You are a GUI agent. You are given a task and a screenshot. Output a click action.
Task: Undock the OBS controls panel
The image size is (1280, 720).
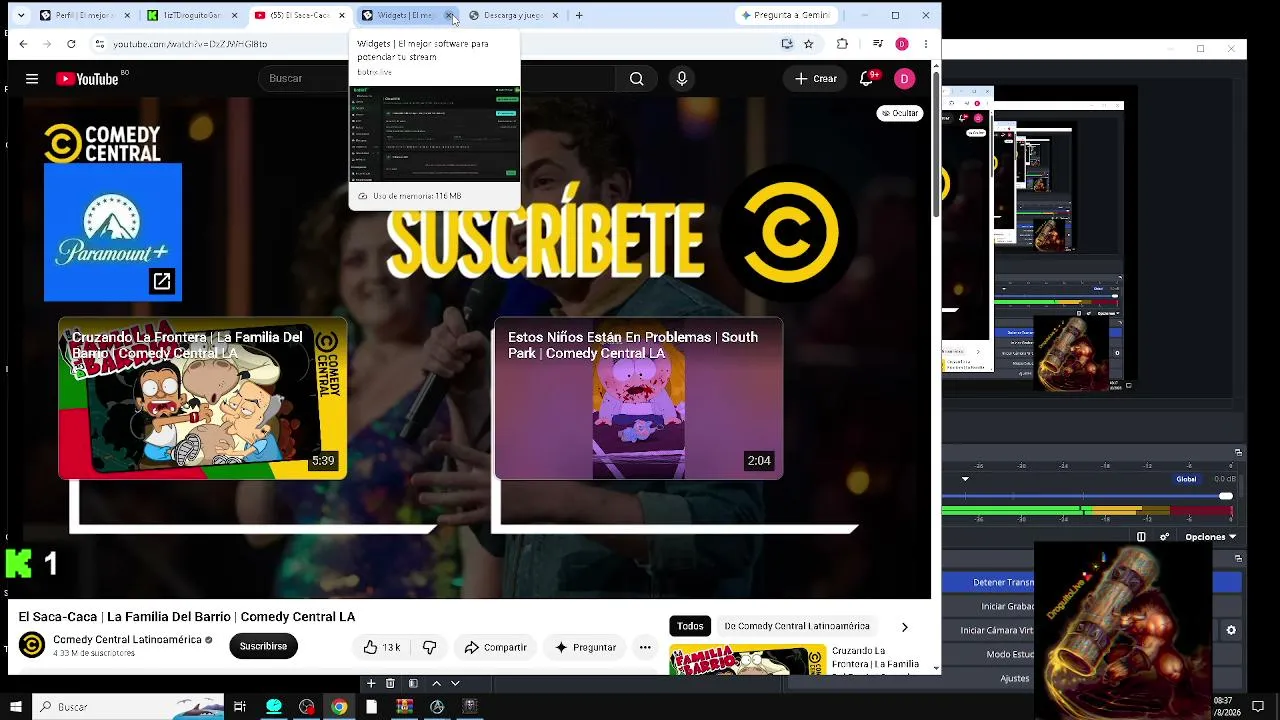1238,559
